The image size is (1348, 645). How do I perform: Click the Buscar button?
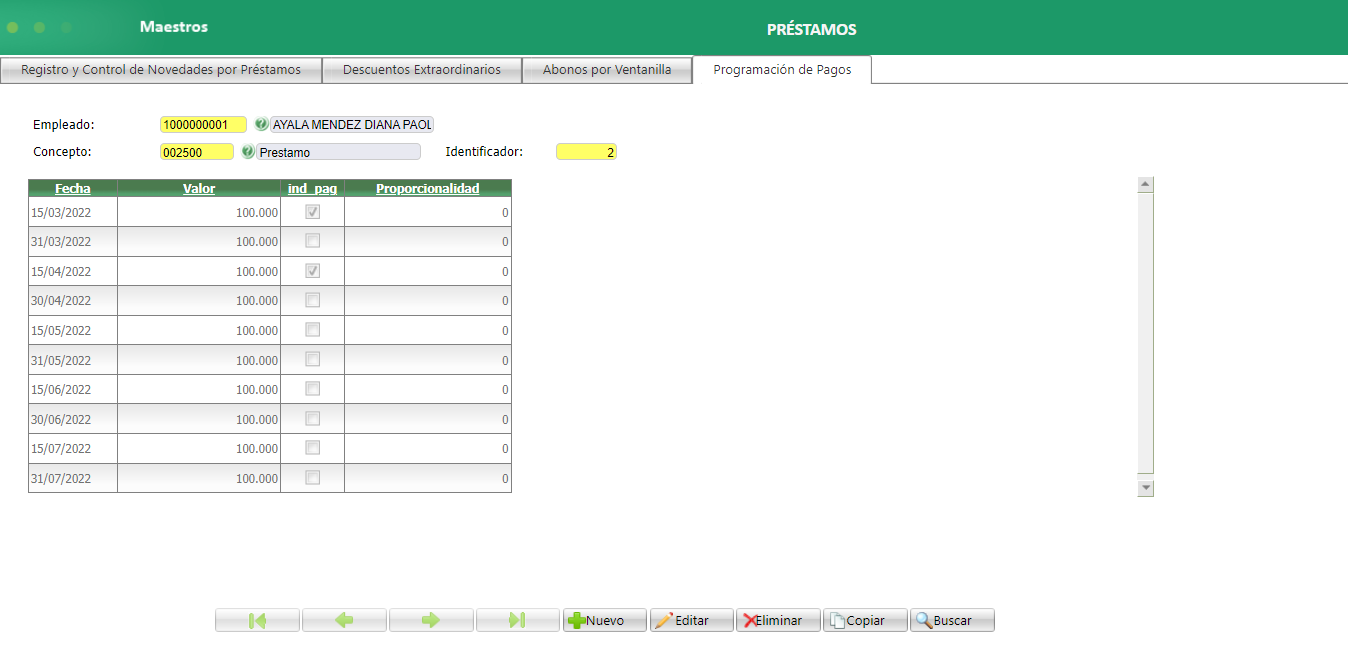(x=953, y=620)
